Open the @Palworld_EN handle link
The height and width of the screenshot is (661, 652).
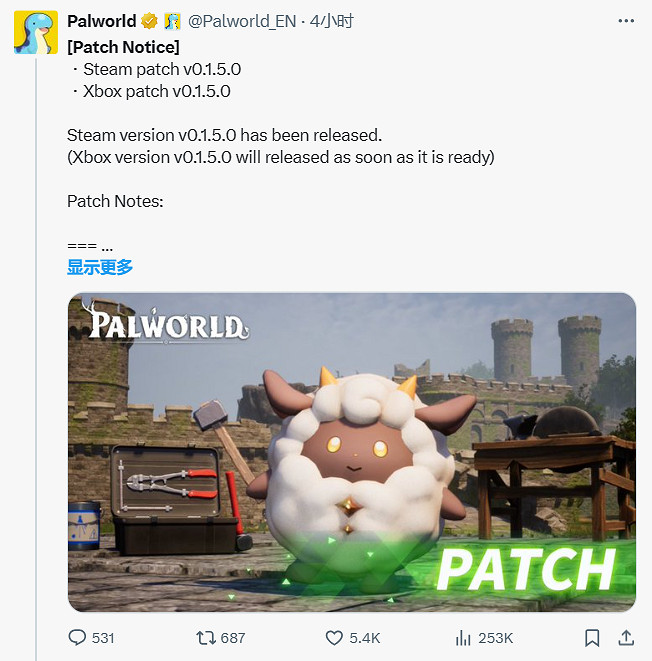click(x=242, y=21)
